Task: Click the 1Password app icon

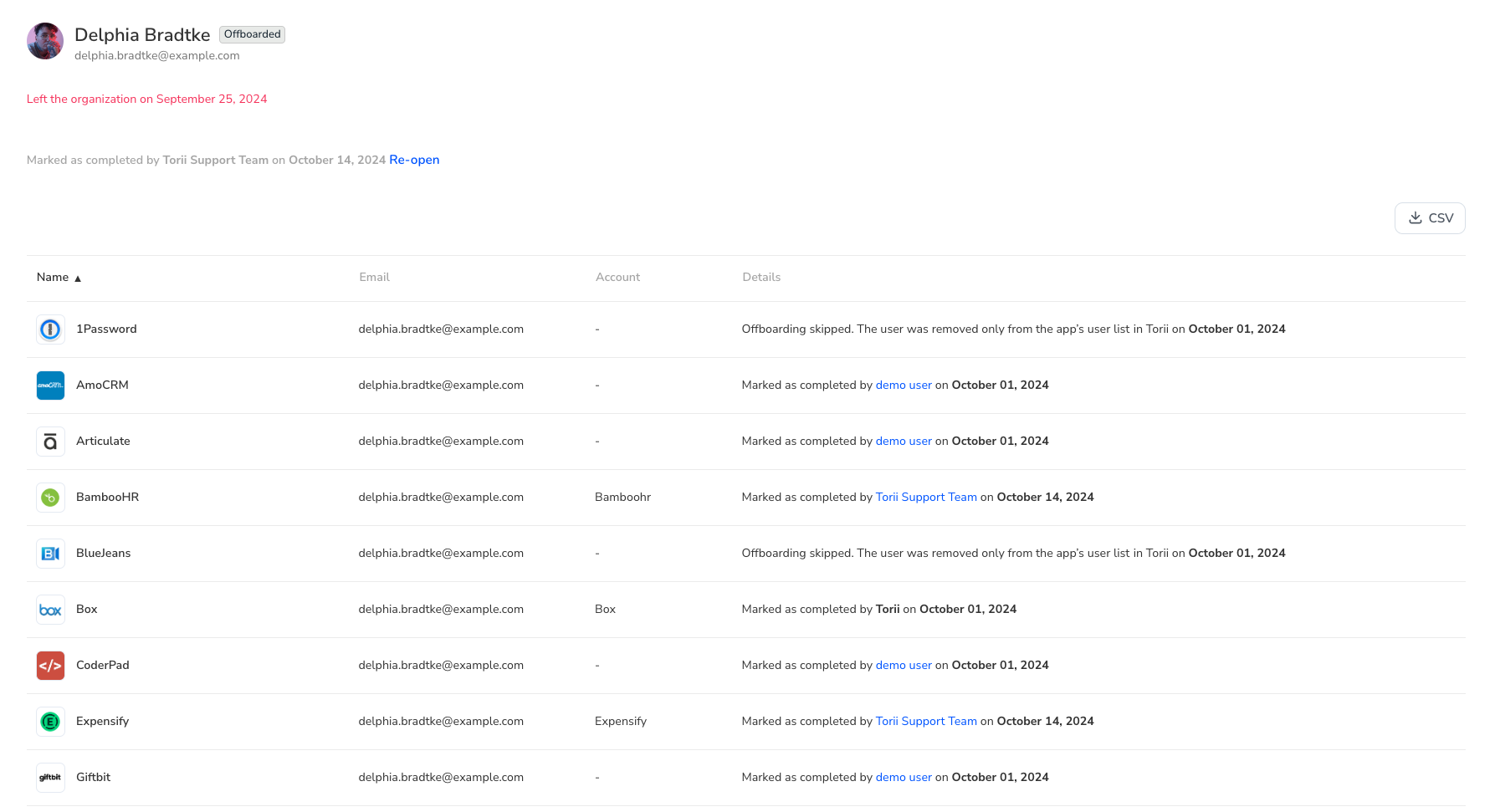Action: [x=50, y=329]
